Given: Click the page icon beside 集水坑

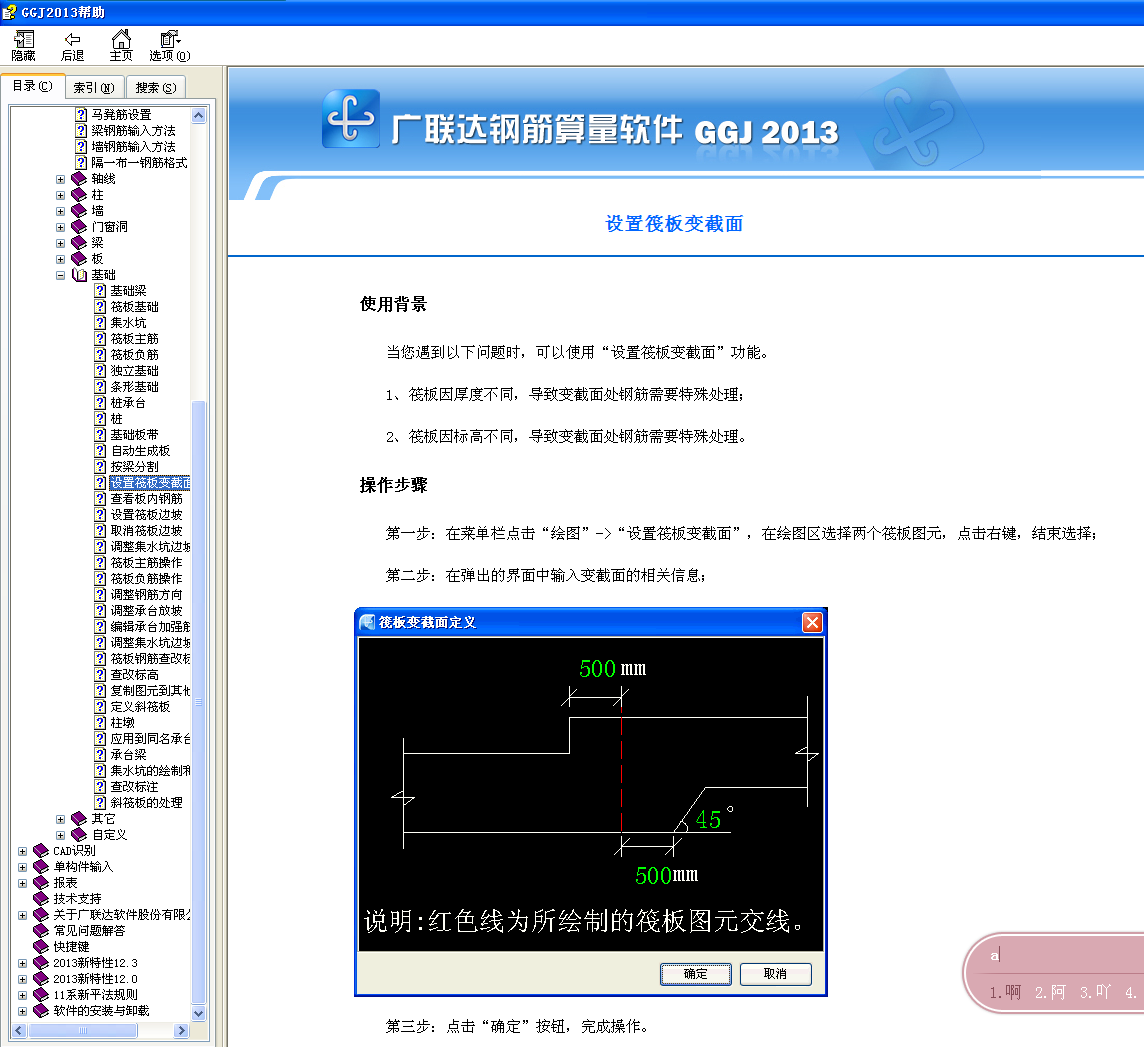Looking at the screenshot, I should (x=100, y=323).
